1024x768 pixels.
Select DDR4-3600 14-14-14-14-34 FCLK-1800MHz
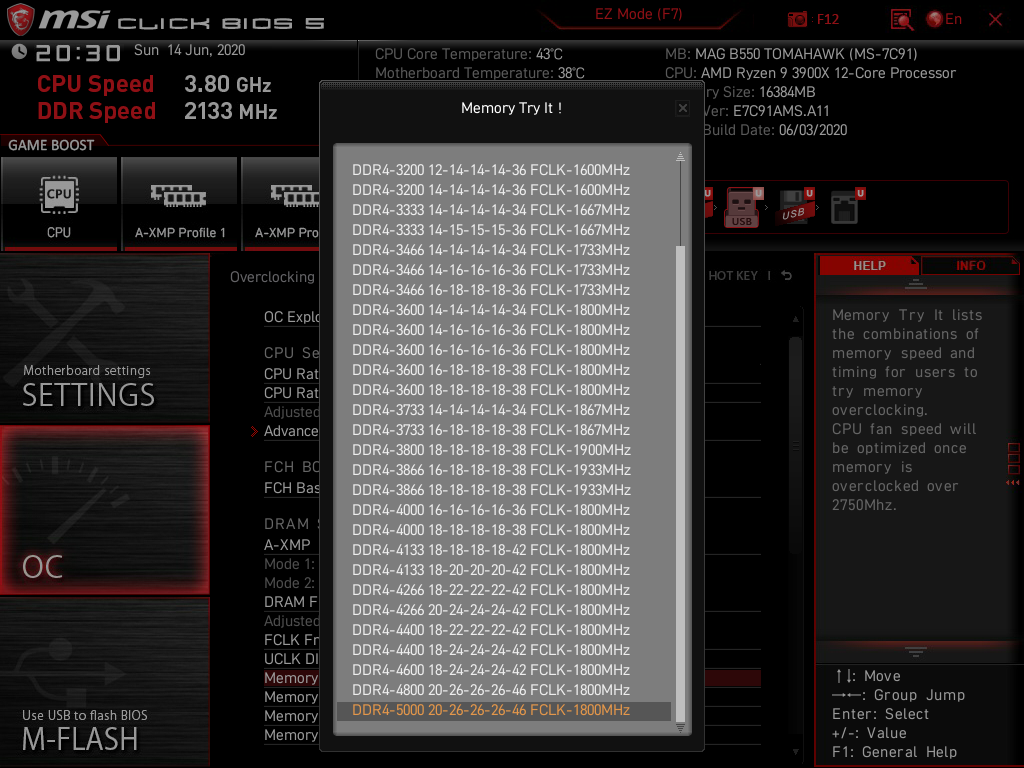[504, 310]
